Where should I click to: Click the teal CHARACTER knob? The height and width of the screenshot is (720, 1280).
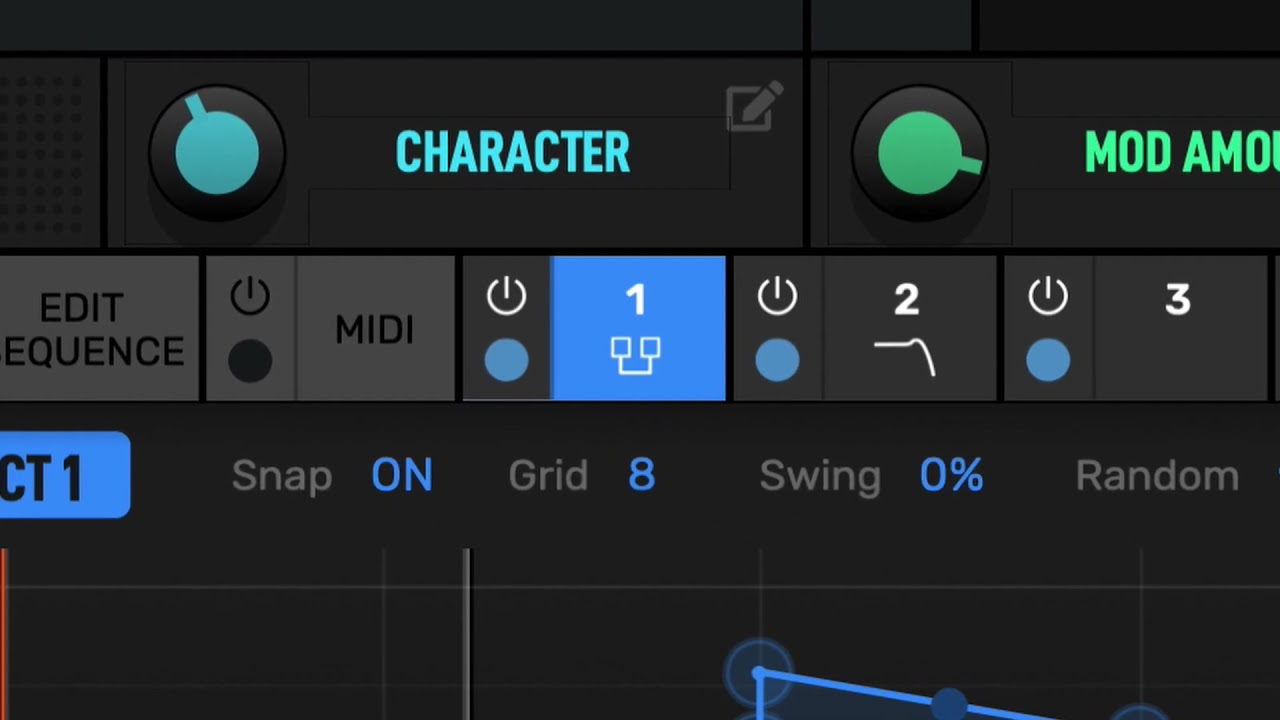217,154
